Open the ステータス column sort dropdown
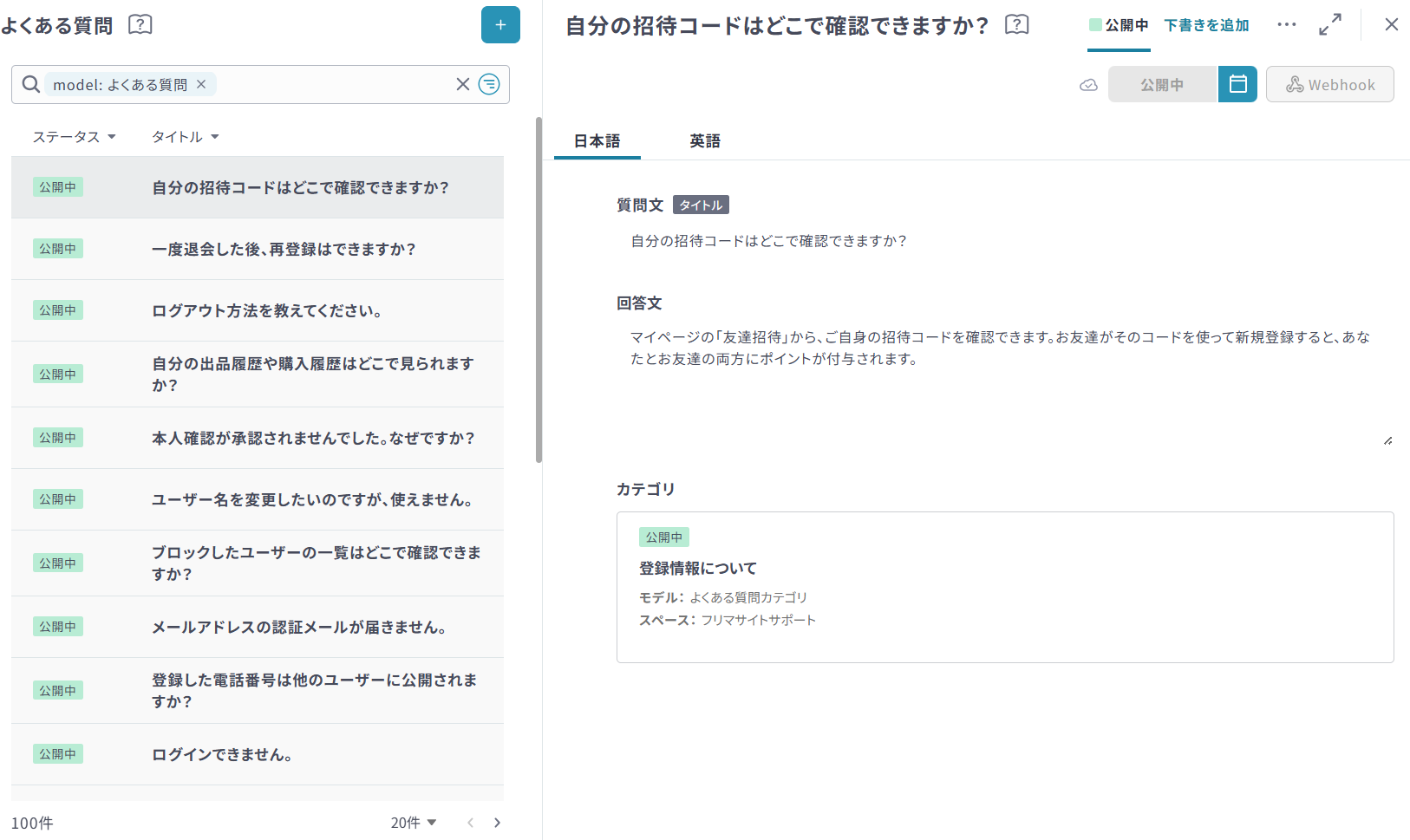The image size is (1410, 840). coord(74,137)
